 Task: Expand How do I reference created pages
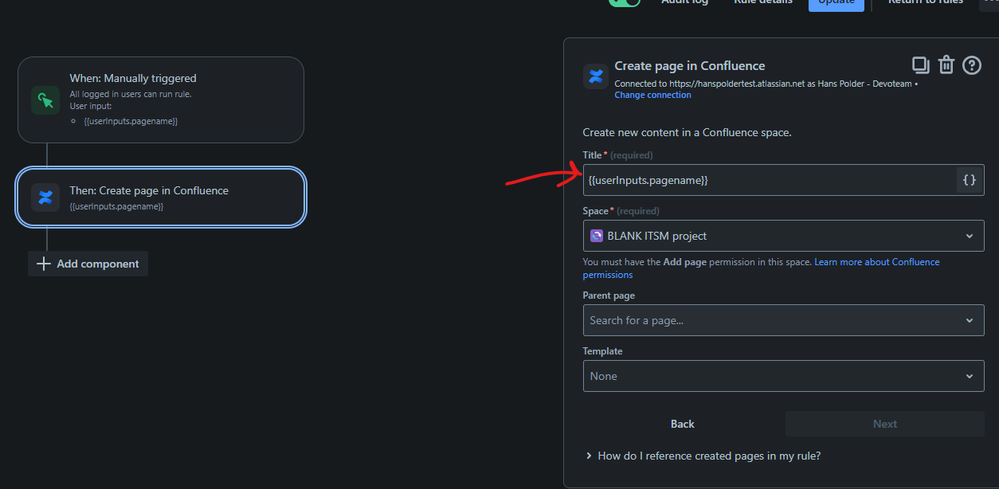[703, 456]
